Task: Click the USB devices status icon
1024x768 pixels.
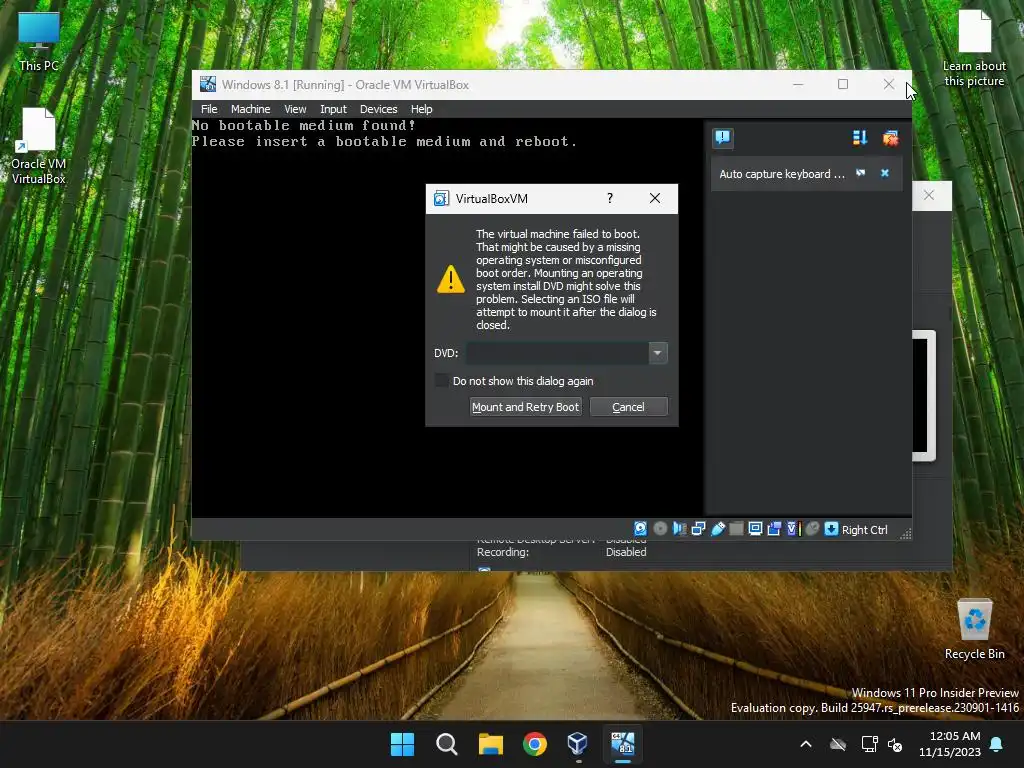Action: tap(718, 529)
